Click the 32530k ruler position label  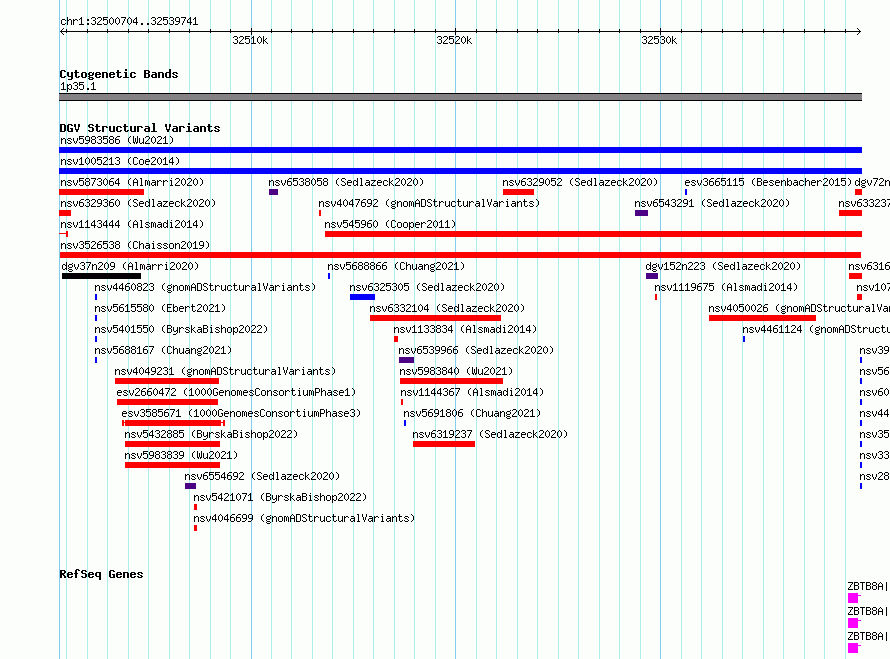pos(659,40)
